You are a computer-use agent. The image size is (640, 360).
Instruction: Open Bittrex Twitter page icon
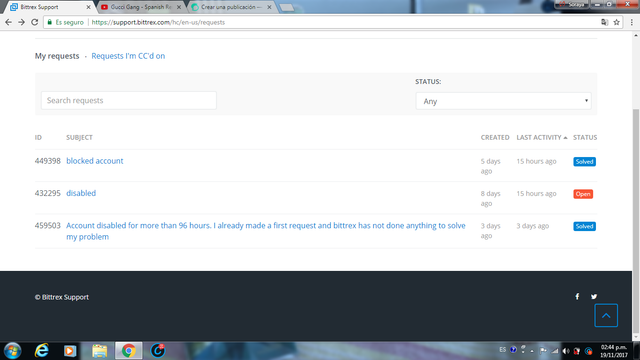tap(594, 297)
